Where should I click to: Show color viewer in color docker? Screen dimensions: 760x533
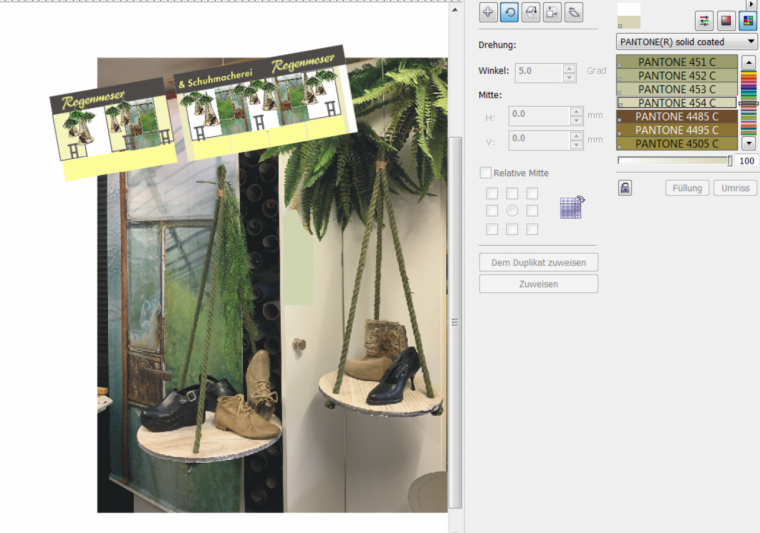726,20
